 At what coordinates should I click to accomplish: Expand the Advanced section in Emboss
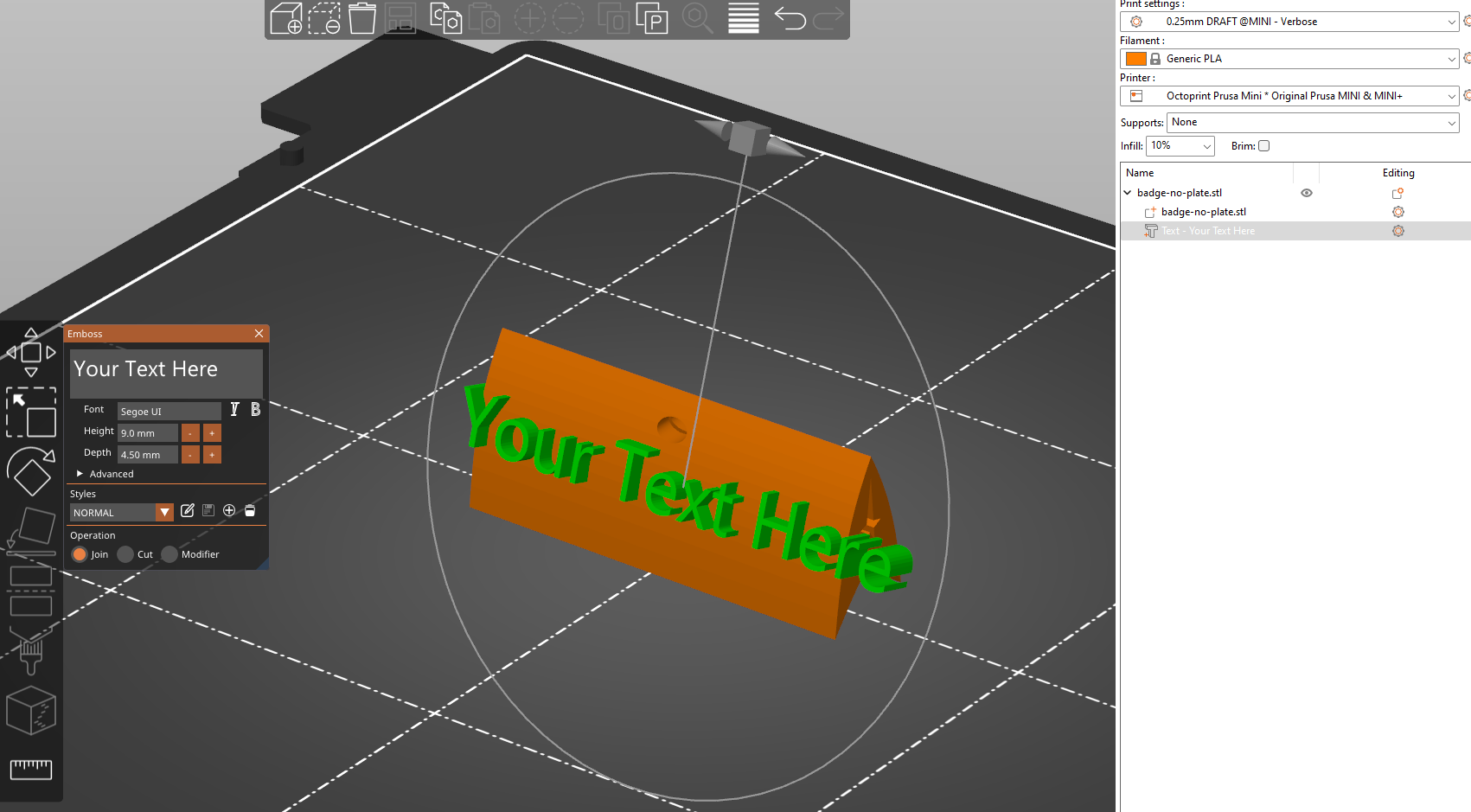point(106,474)
